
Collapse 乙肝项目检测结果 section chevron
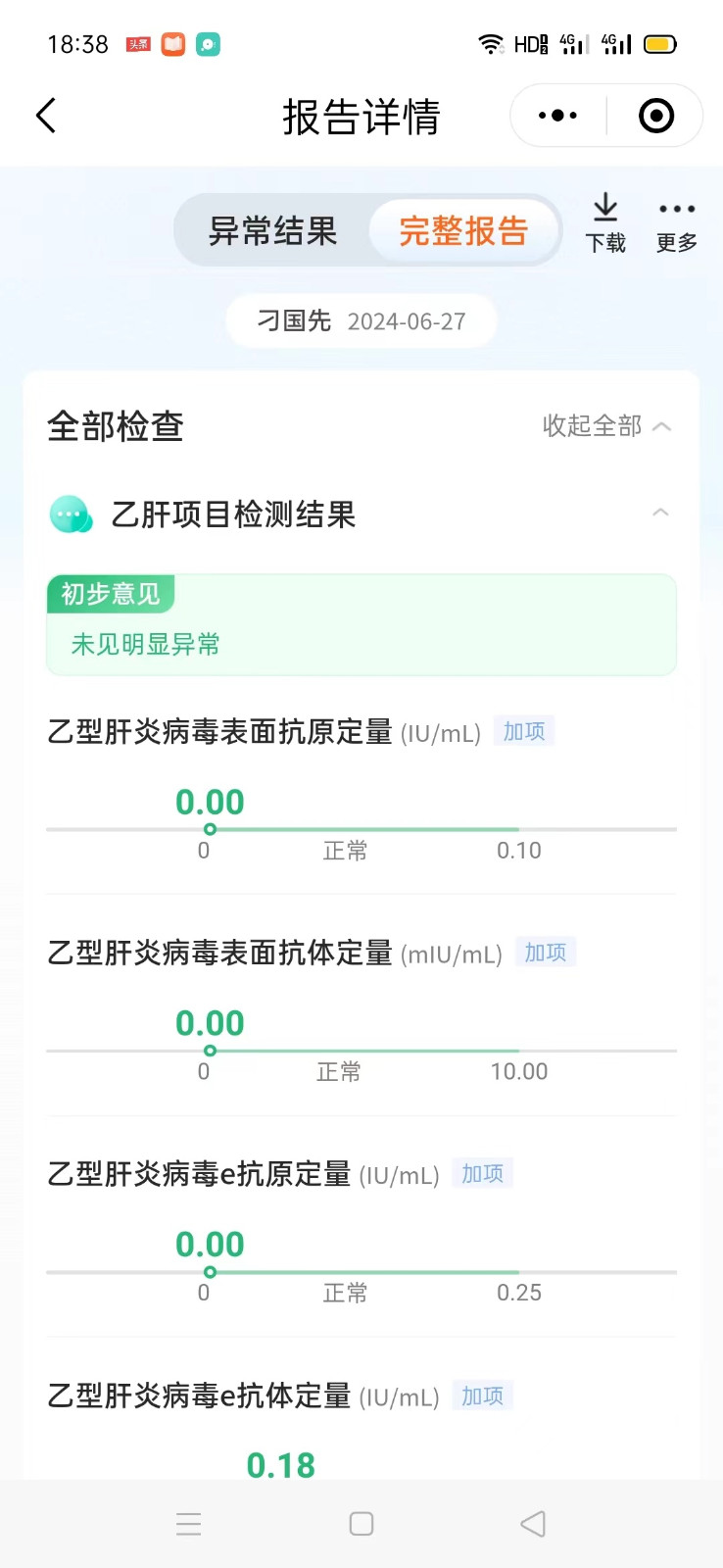(660, 514)
